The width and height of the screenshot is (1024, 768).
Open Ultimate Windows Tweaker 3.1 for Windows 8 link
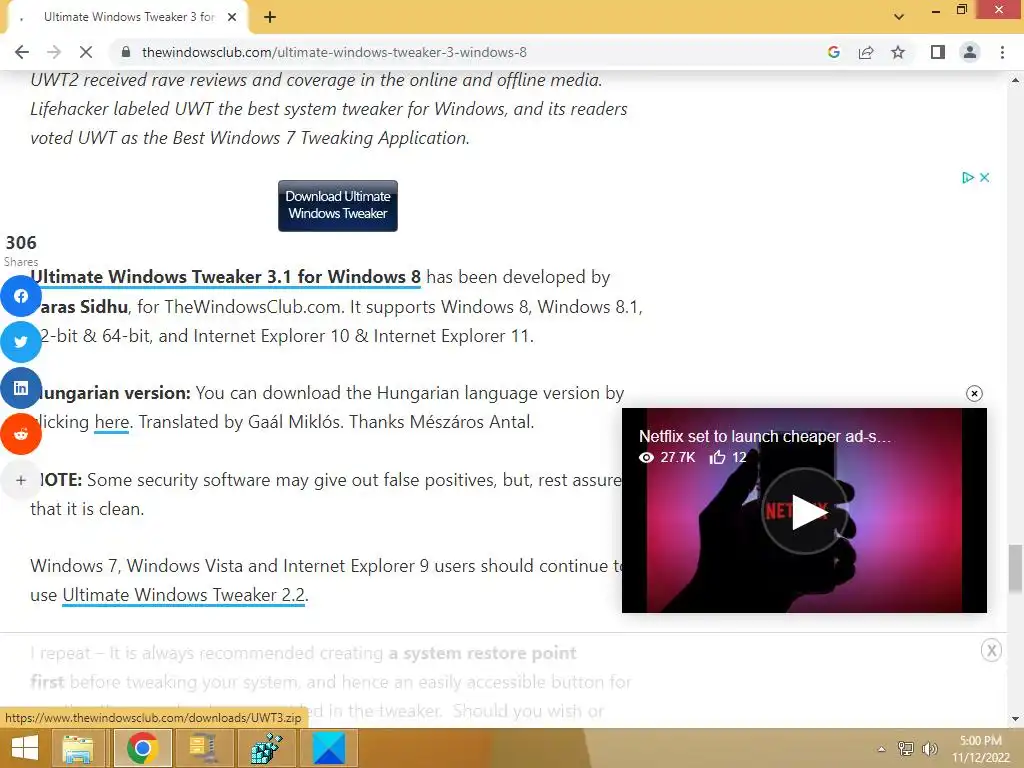[225, 277]
